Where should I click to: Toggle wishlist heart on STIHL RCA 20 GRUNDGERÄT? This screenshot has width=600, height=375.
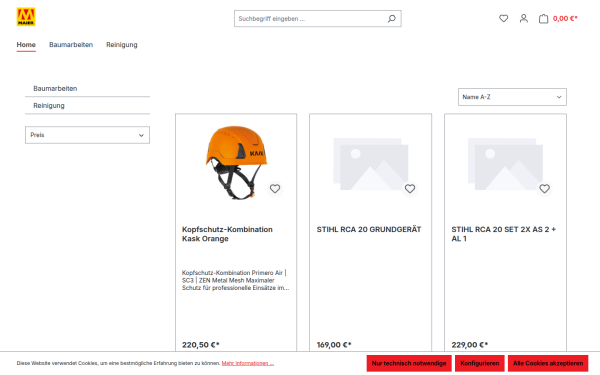(x=410, y=189)
